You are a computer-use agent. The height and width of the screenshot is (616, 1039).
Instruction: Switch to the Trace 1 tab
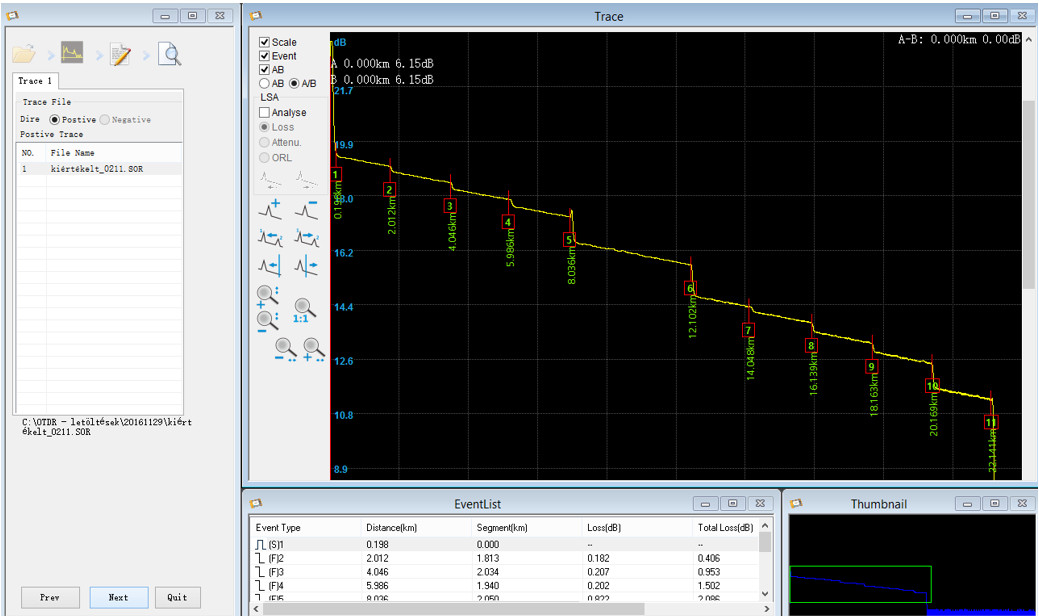coord(34,81)
